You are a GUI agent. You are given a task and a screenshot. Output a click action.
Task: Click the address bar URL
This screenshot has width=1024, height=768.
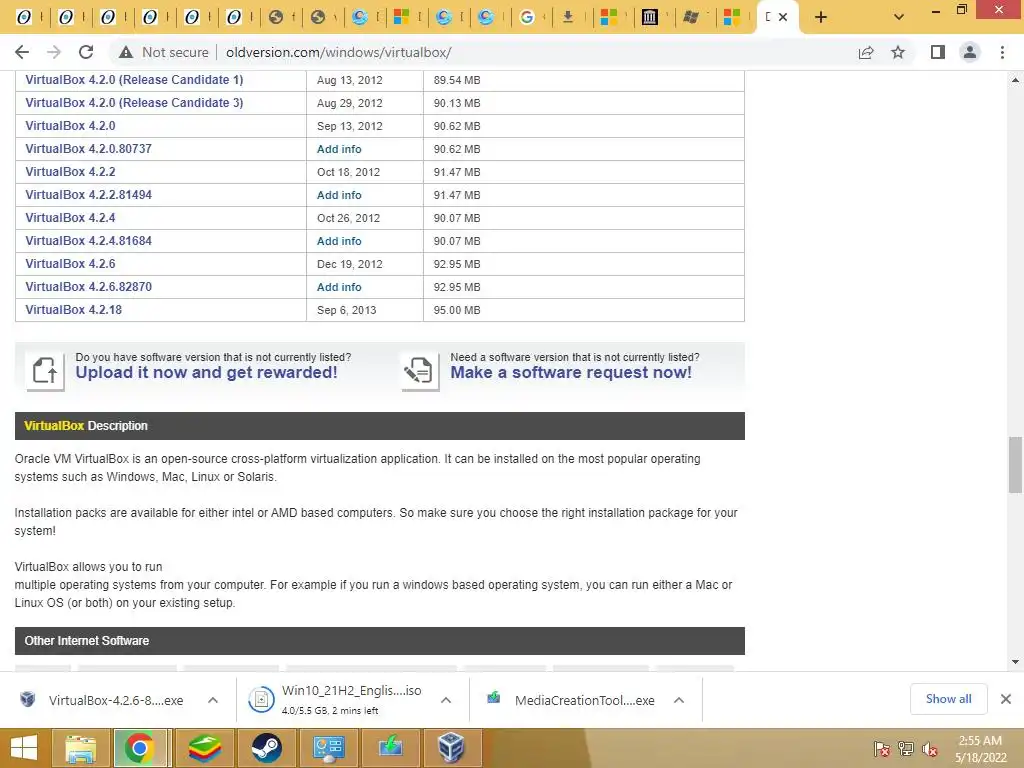coord(338,52)
